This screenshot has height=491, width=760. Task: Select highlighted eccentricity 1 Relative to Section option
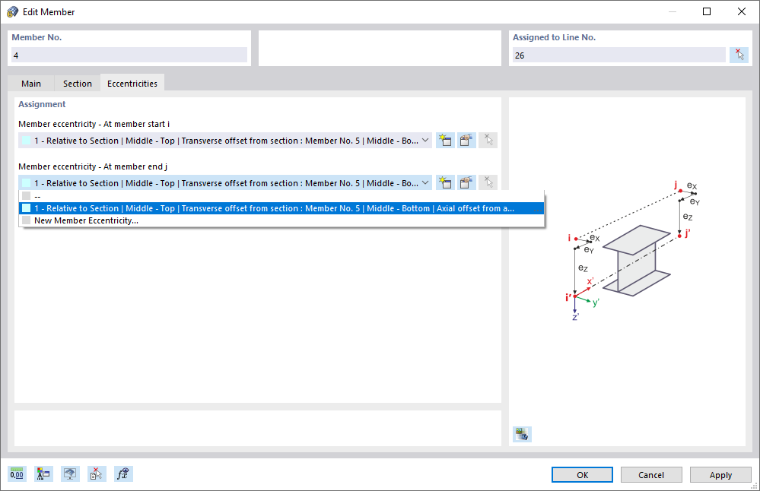pyautogui.click(x=281, y=208)
